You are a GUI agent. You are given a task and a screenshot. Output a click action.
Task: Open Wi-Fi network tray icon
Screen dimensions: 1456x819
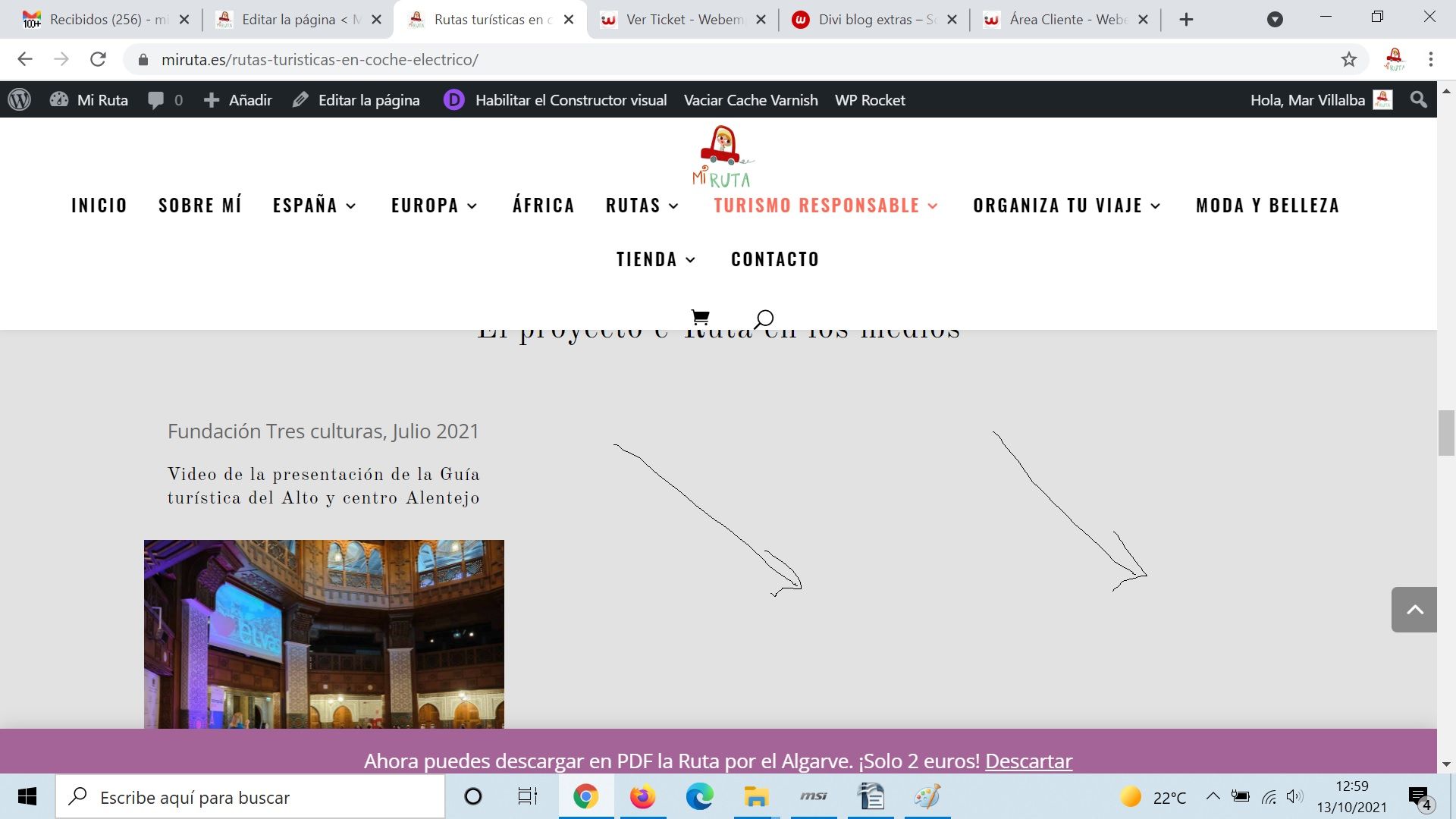tap(1269, 796)
